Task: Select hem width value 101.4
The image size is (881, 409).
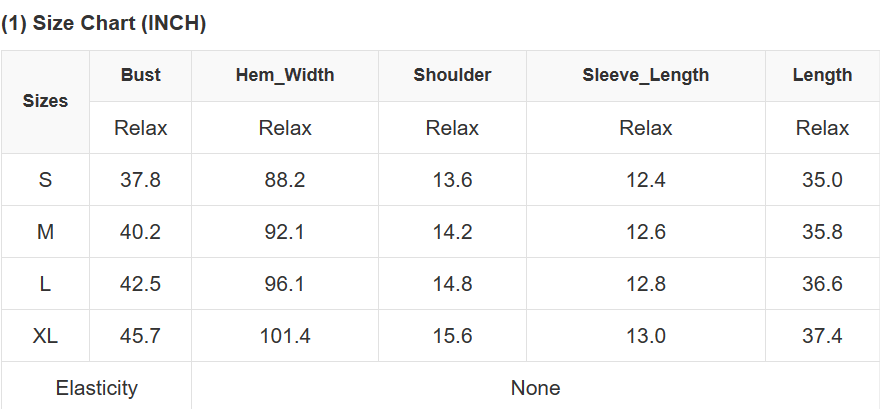Action: coord(285,336)
